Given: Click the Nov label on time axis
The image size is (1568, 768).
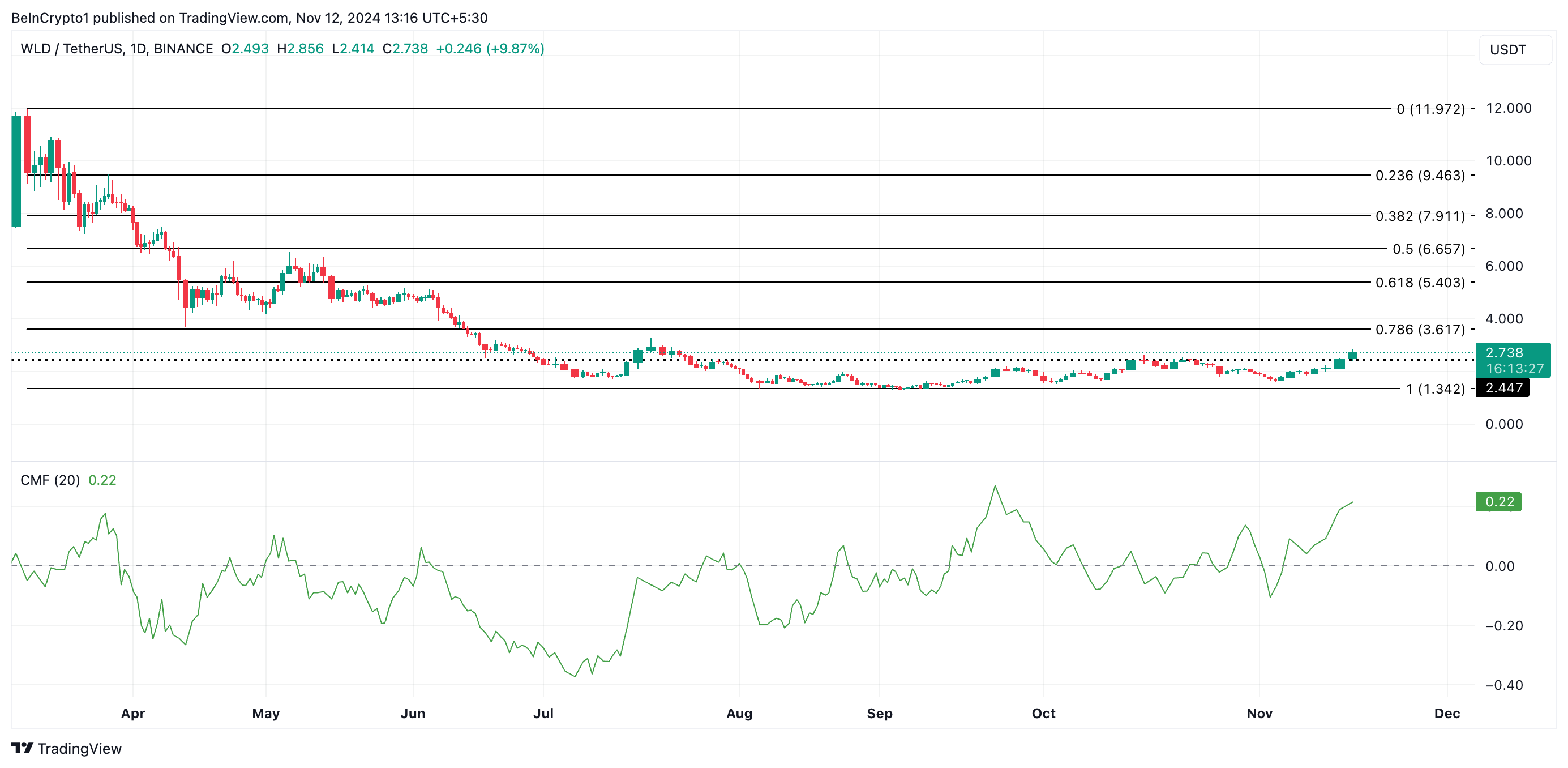Looking at the screenshot, I should click(1259, 713).
